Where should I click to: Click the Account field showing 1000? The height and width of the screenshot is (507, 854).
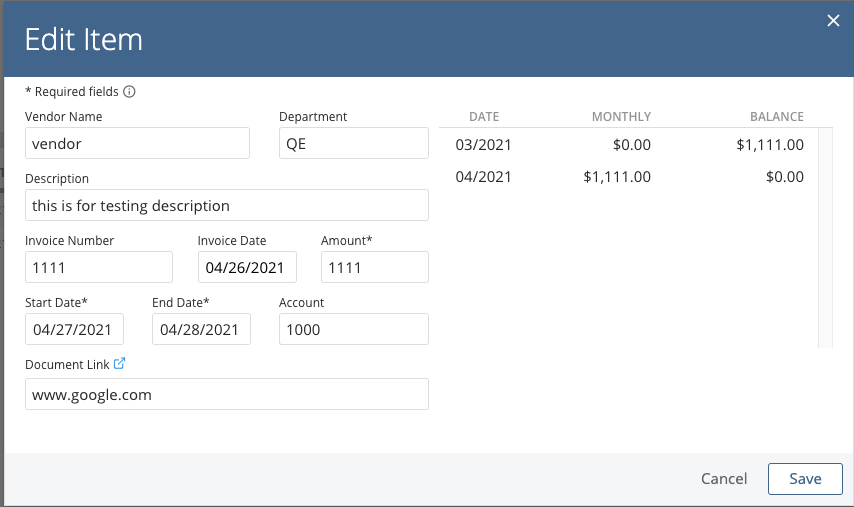(353, 329)
